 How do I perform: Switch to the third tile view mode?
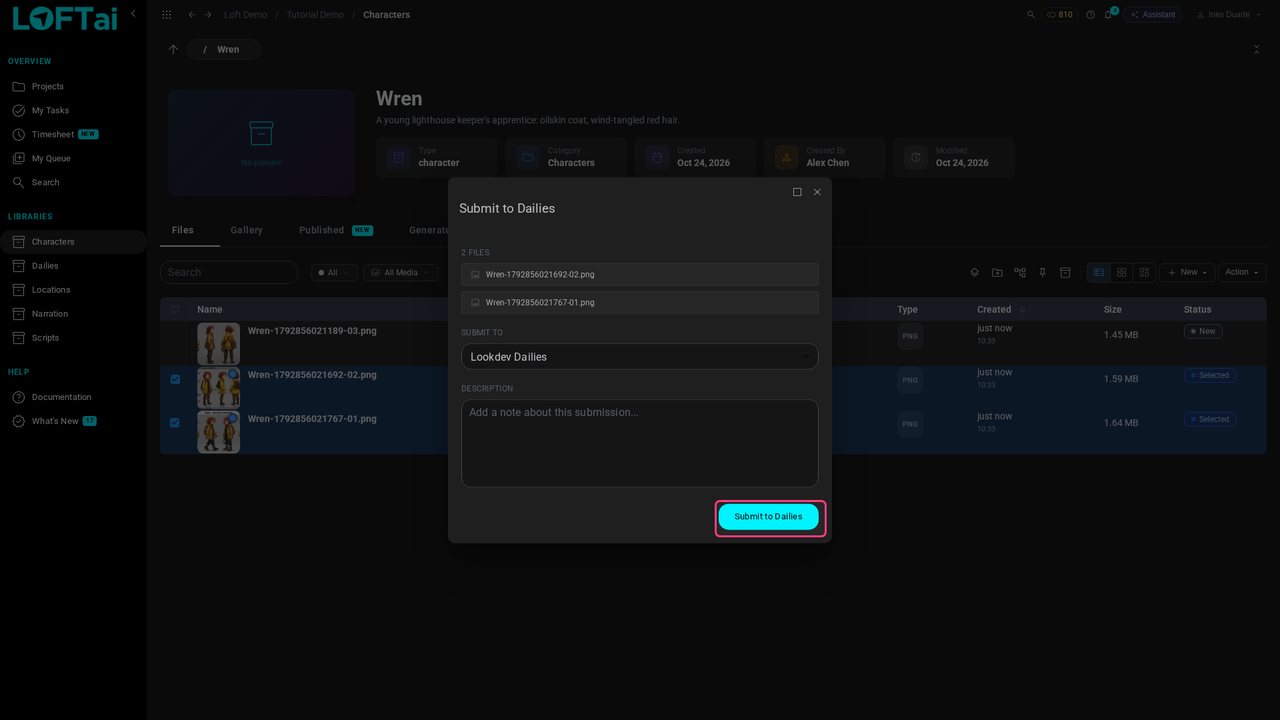[x=1145, y=272]
